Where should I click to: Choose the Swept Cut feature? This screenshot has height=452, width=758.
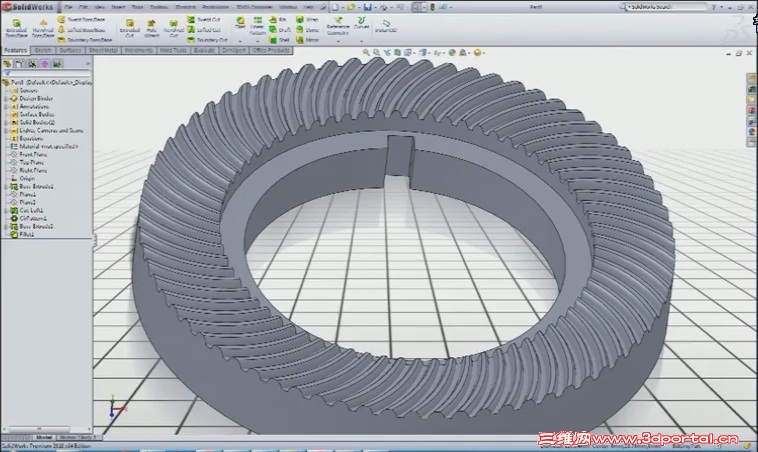pyautogui.click(x=204, y=19)
